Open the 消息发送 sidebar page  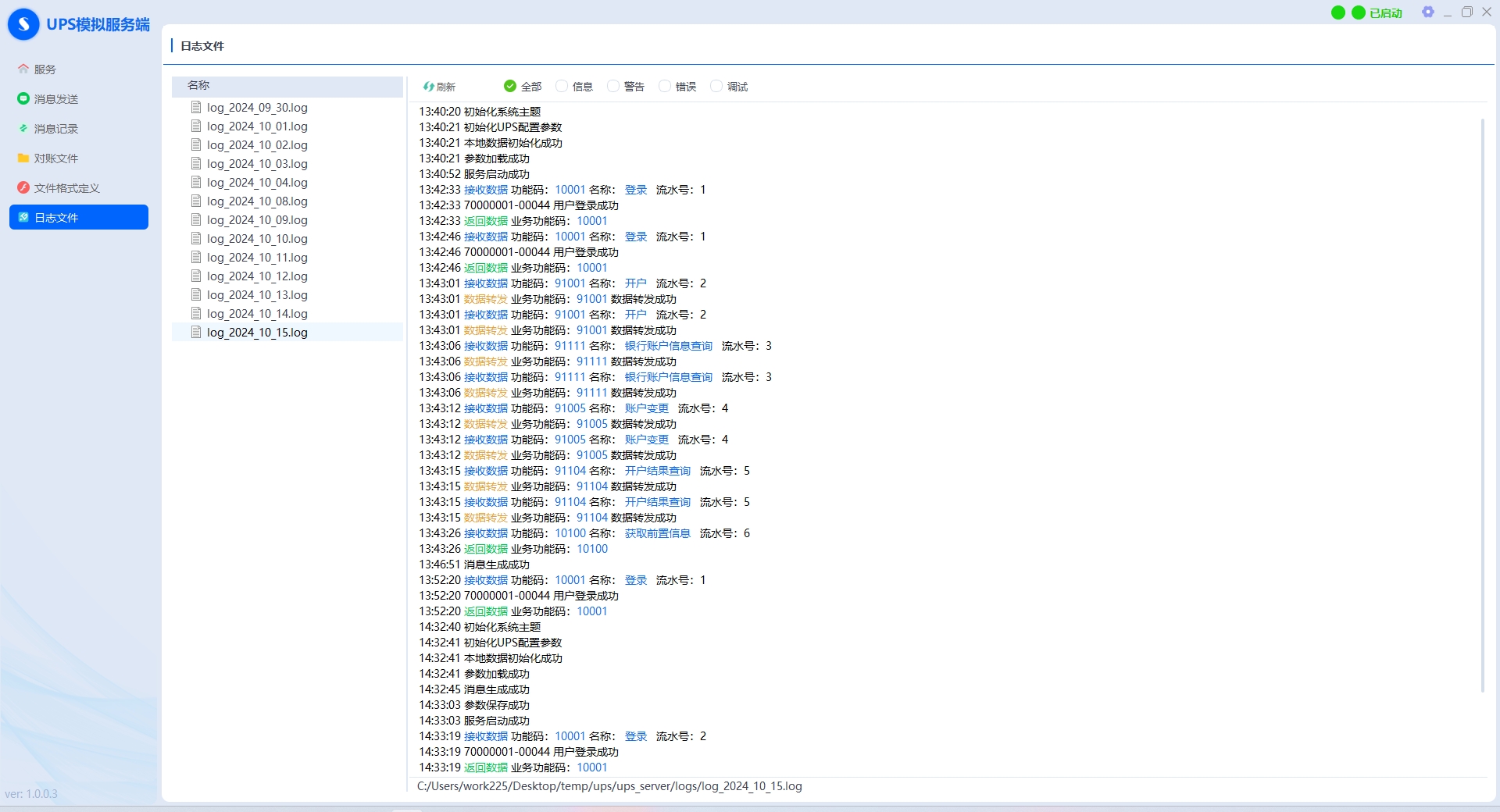coord(78,99)
